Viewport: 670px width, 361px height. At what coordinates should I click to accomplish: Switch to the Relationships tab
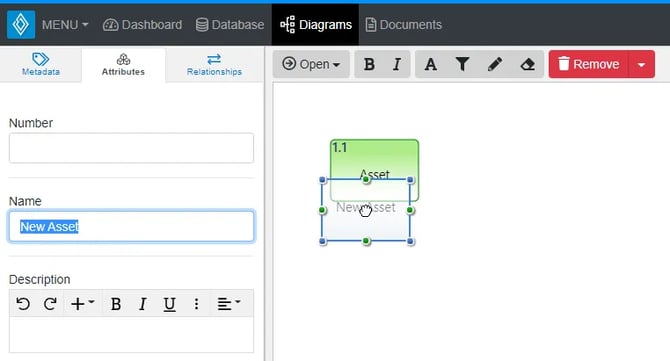(x=214, y=65)
